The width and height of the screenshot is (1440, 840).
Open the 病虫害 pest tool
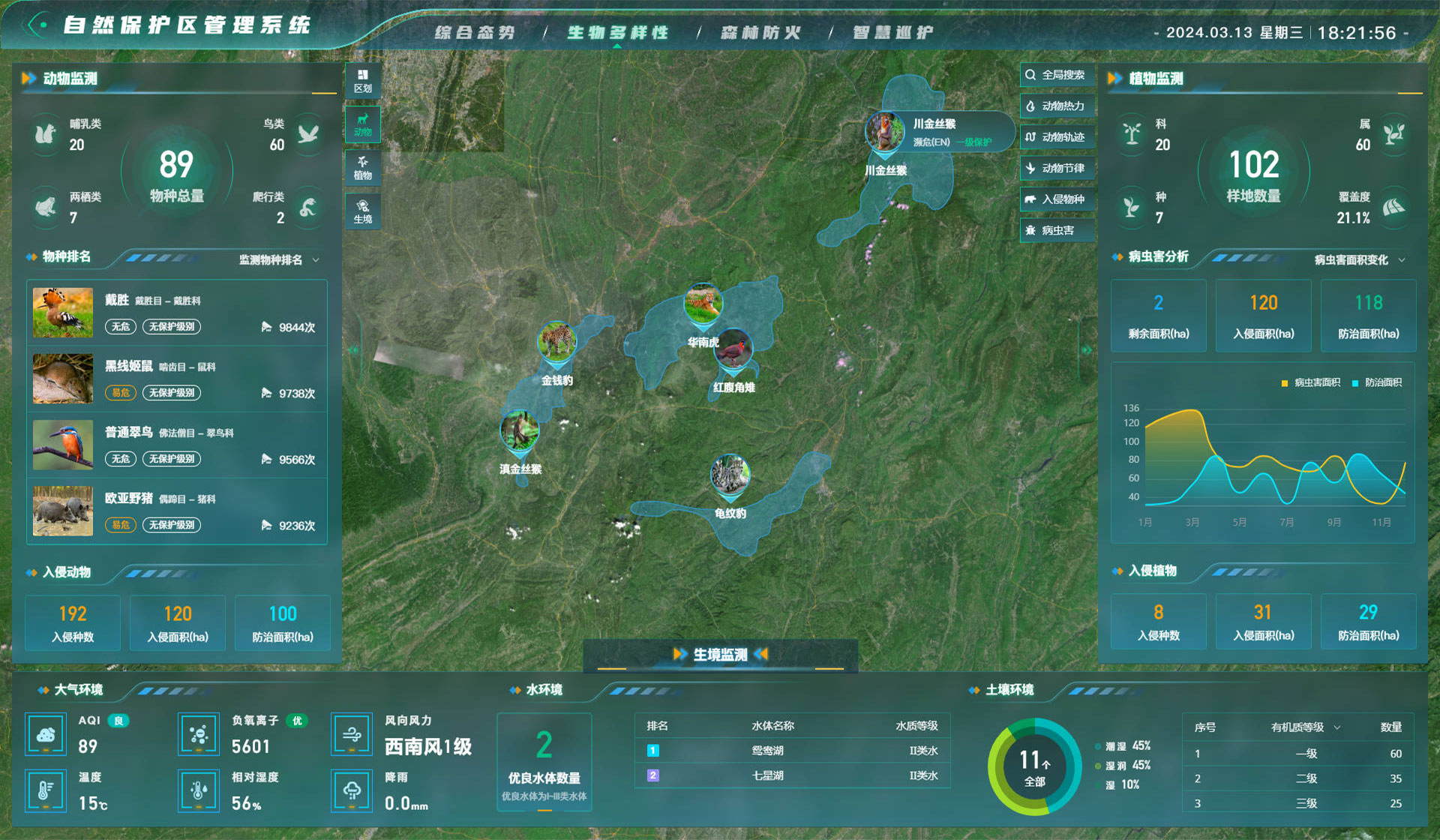click(1057, 230)
